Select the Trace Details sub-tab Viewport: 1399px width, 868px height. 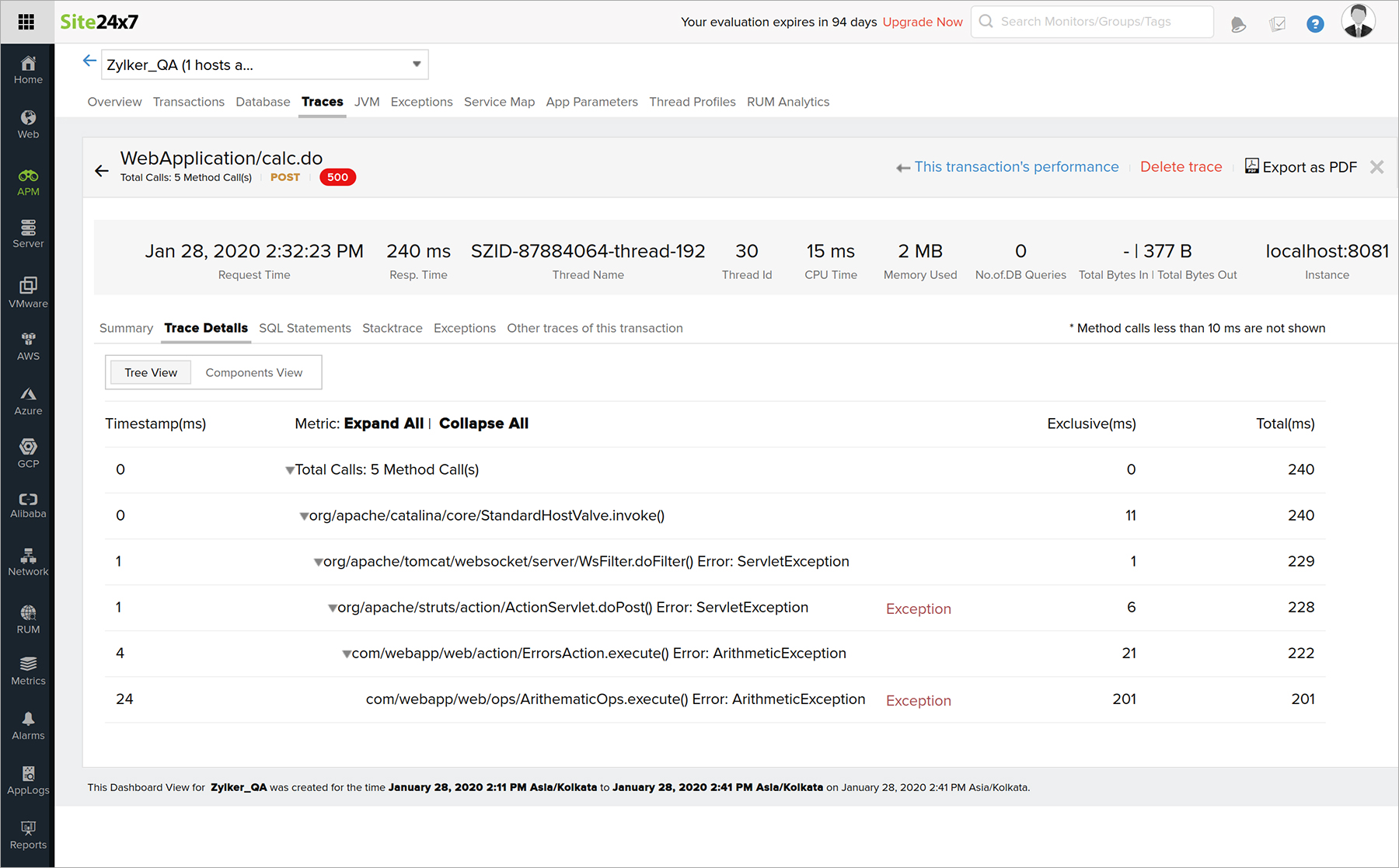206,328
